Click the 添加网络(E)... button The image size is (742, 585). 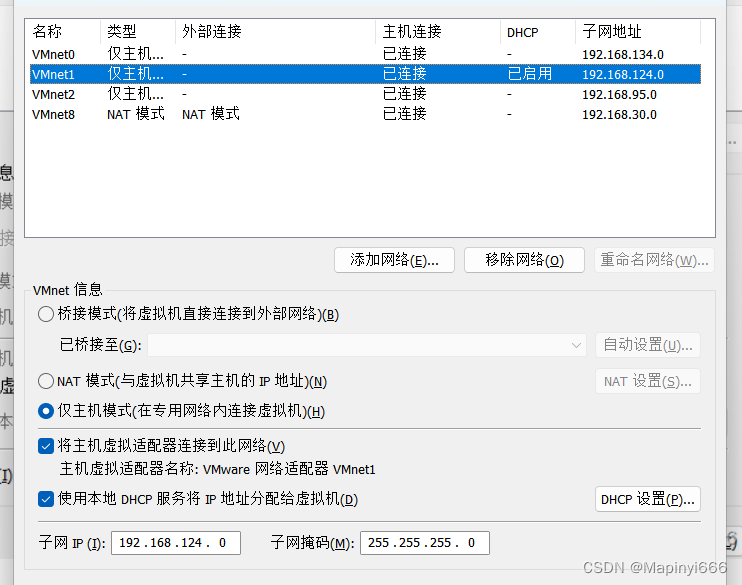point(394,260)
